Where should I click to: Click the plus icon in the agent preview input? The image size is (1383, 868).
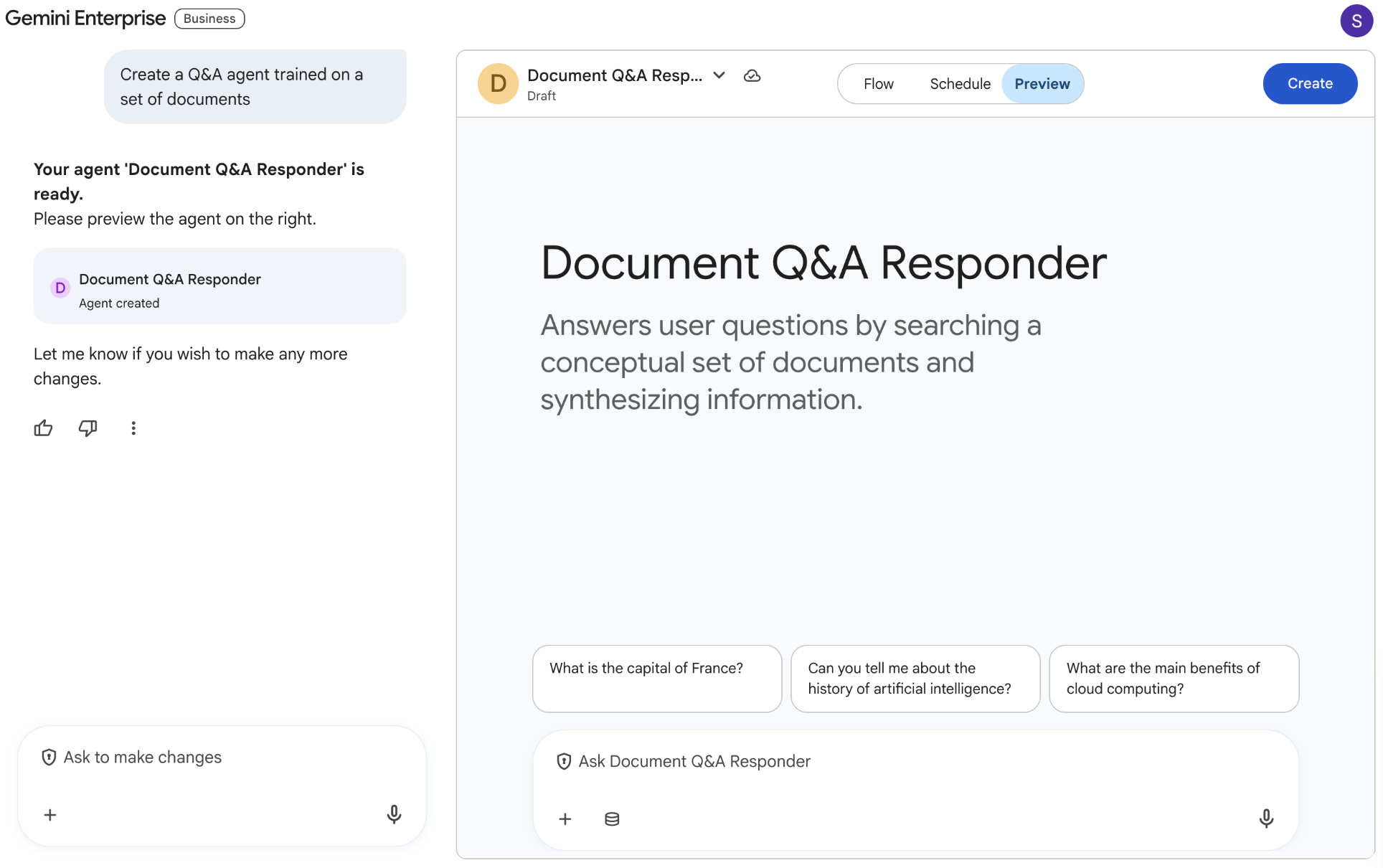(565, 819)
